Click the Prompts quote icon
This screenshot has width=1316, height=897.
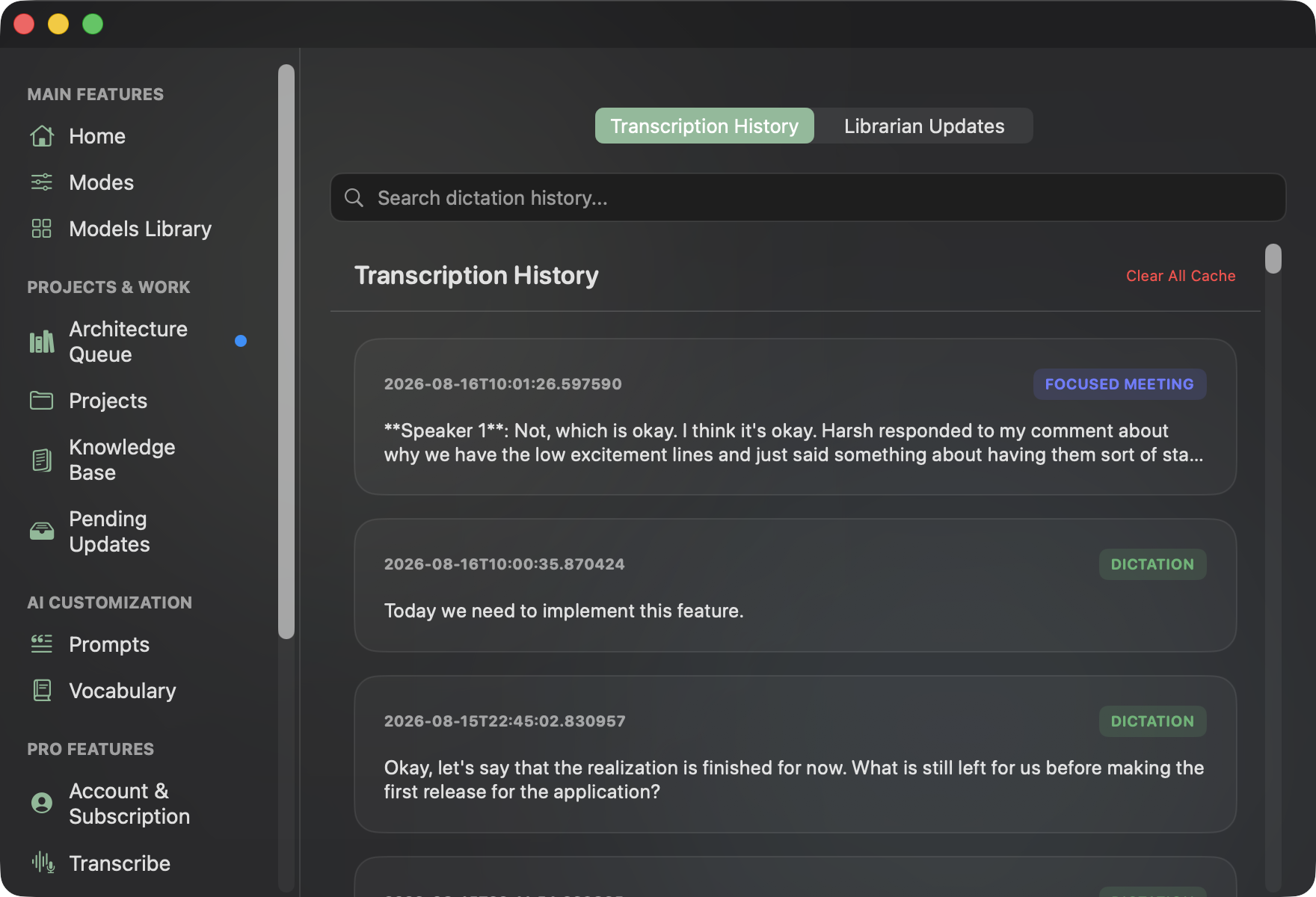coord(42,644)
